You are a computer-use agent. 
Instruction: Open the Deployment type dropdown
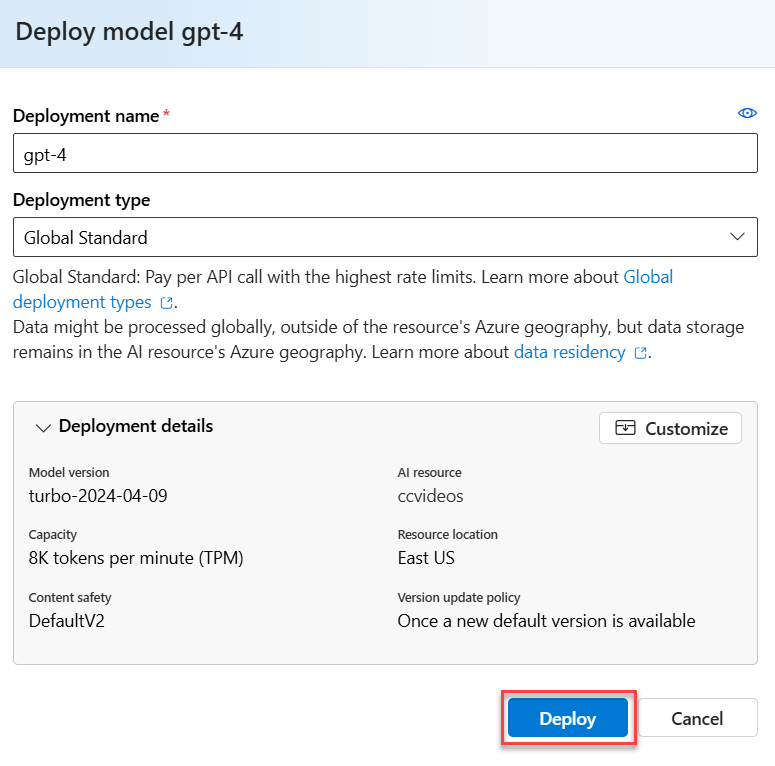(x=385, y=237)
